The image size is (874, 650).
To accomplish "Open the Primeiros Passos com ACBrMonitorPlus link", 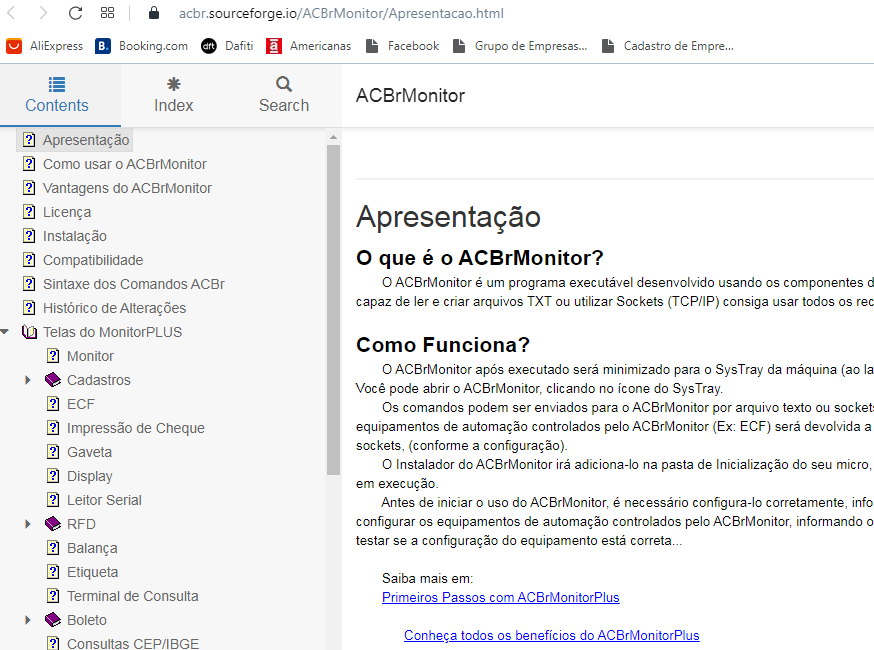I will (501, 598).
